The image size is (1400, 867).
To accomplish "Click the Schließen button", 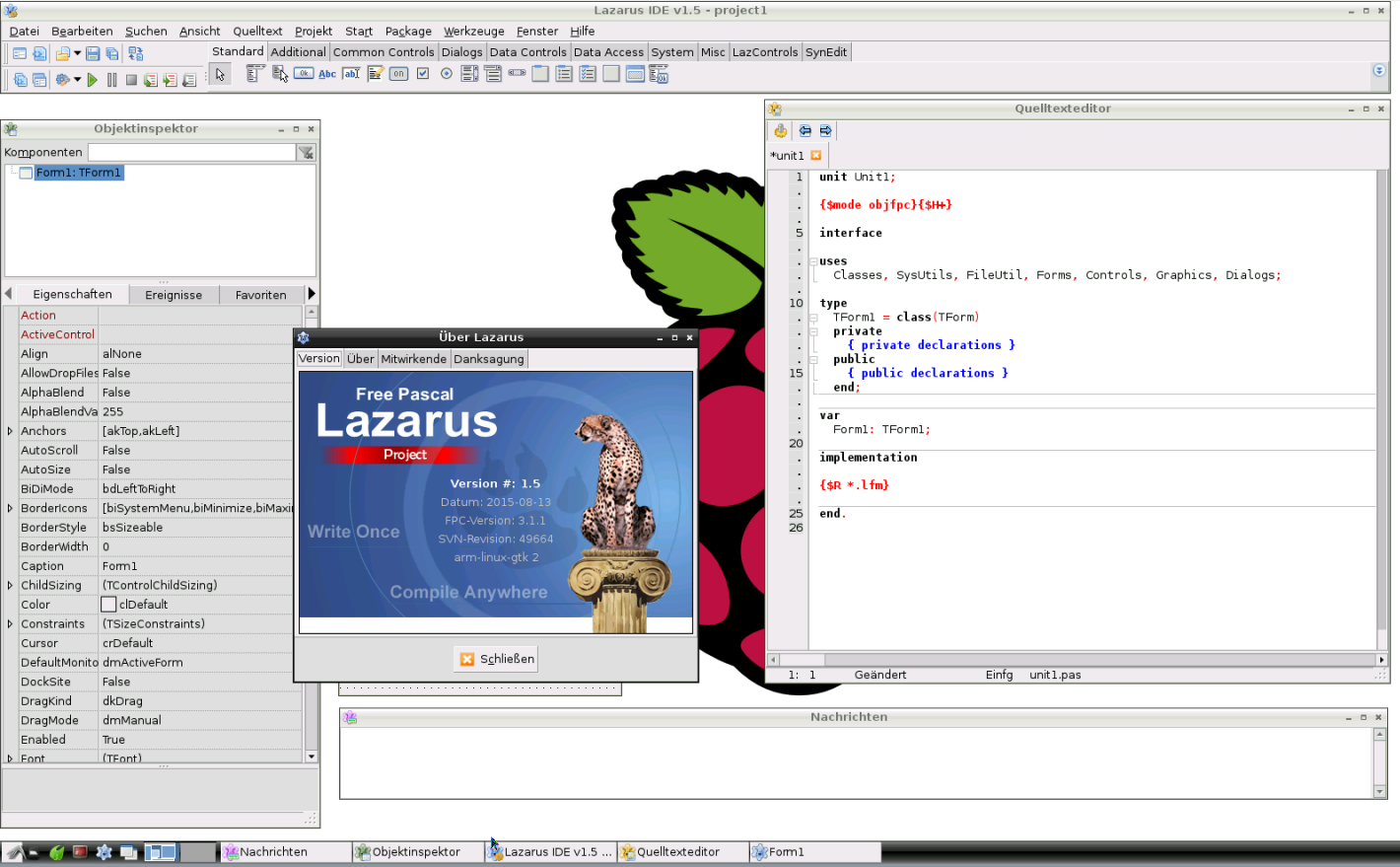I will tap(496, 659).
